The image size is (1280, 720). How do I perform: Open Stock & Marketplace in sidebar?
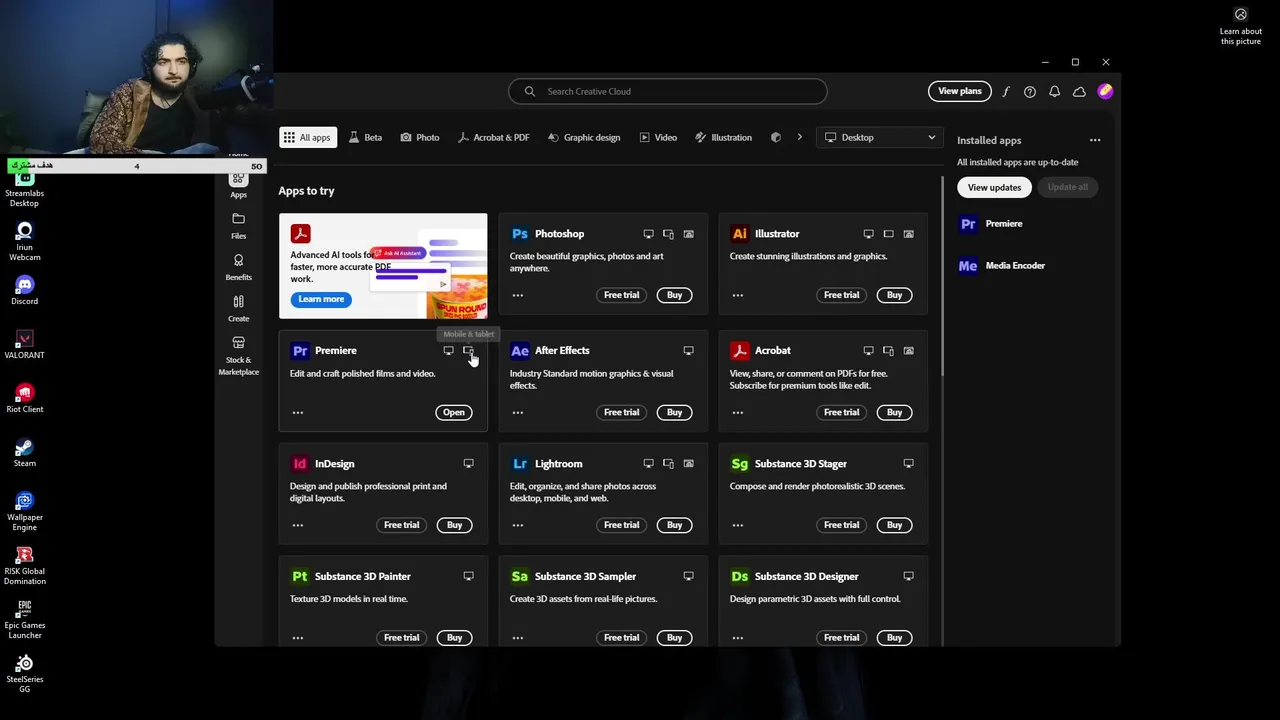click(238, 356)
